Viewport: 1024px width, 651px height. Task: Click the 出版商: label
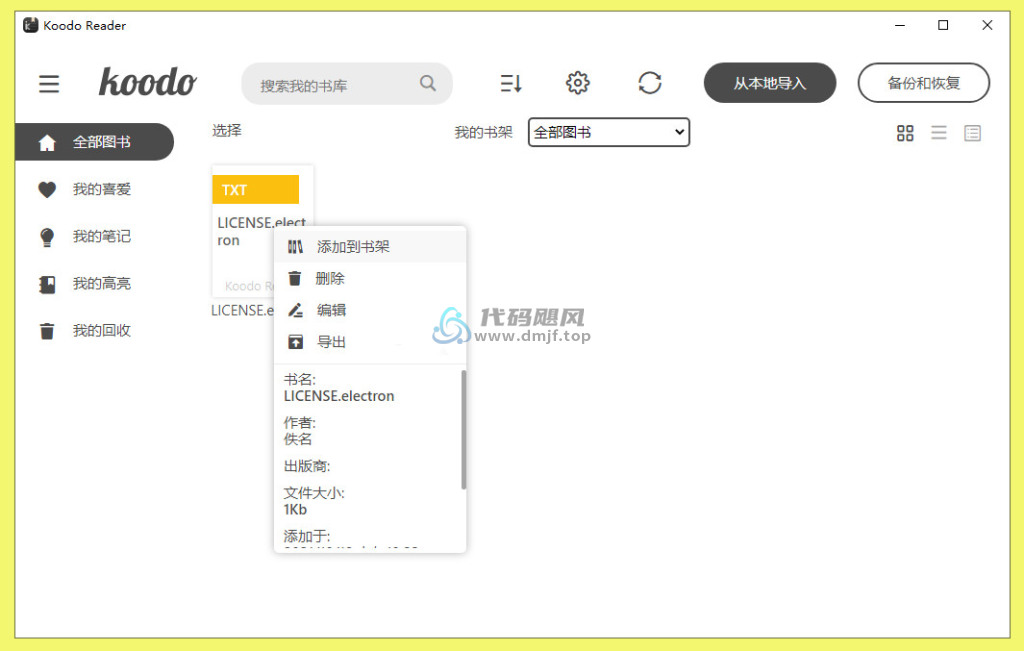(307, 466)
